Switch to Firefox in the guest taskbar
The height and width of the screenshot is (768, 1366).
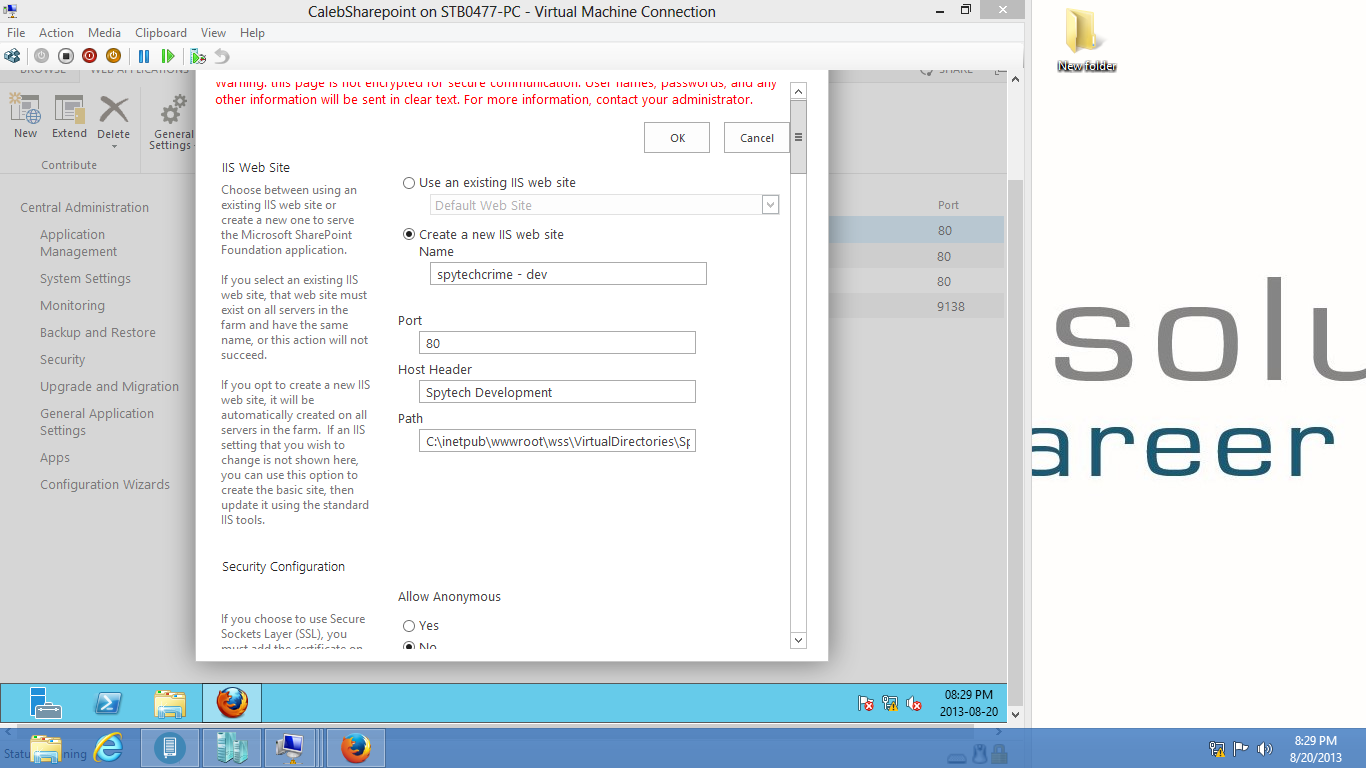[x=232, y=703]
